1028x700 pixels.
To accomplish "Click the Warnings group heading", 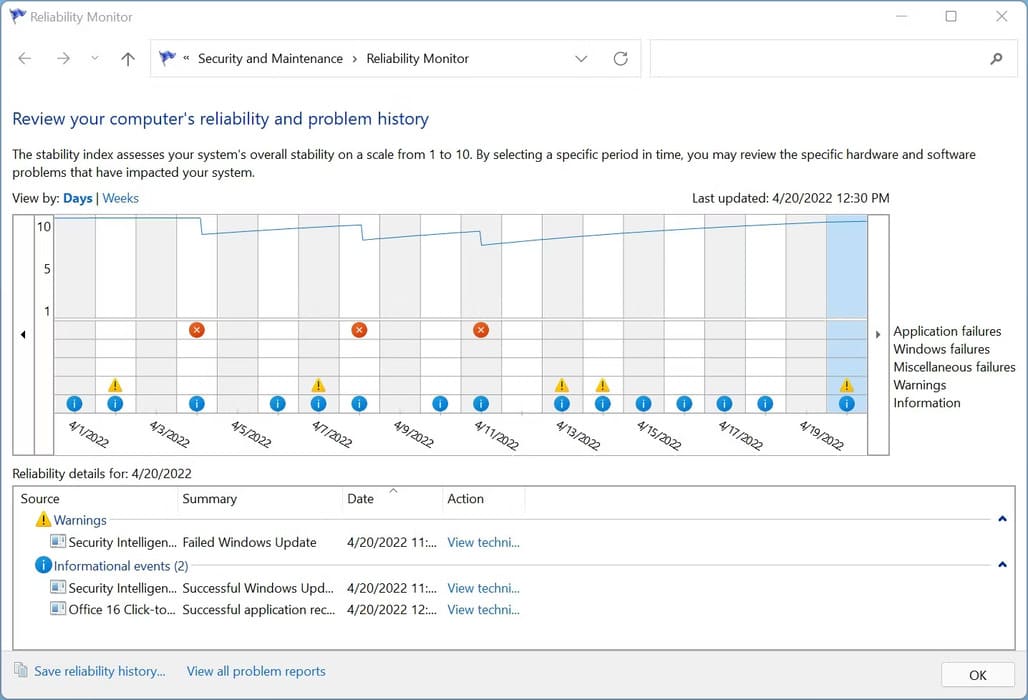I will [x=80, y=520].
